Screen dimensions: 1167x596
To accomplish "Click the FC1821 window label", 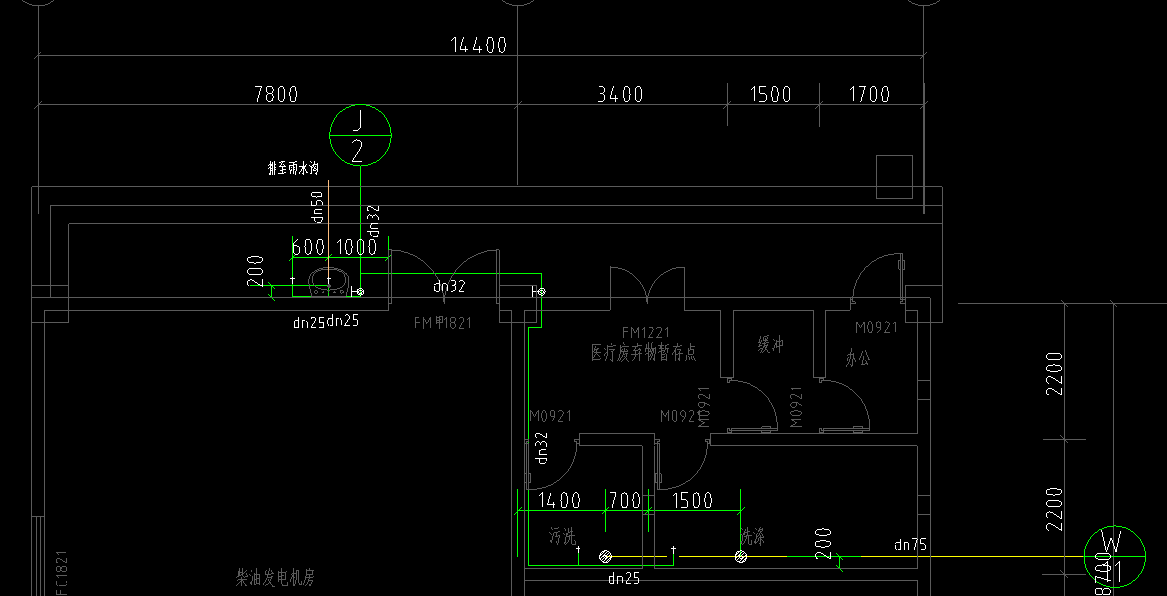I will (x=62, y=573).
